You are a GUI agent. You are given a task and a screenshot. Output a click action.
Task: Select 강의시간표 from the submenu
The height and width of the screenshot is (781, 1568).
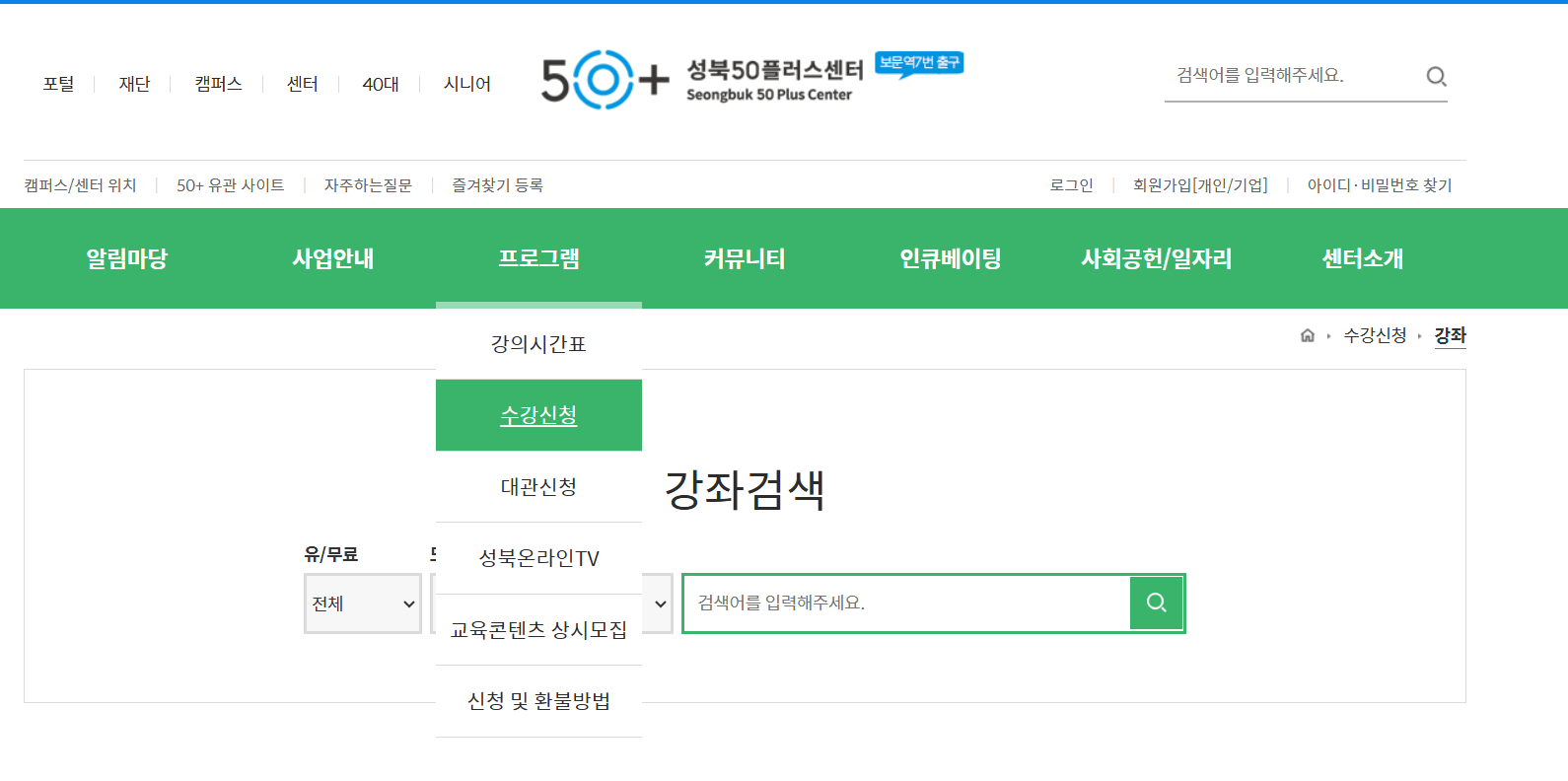pos(538,344)
